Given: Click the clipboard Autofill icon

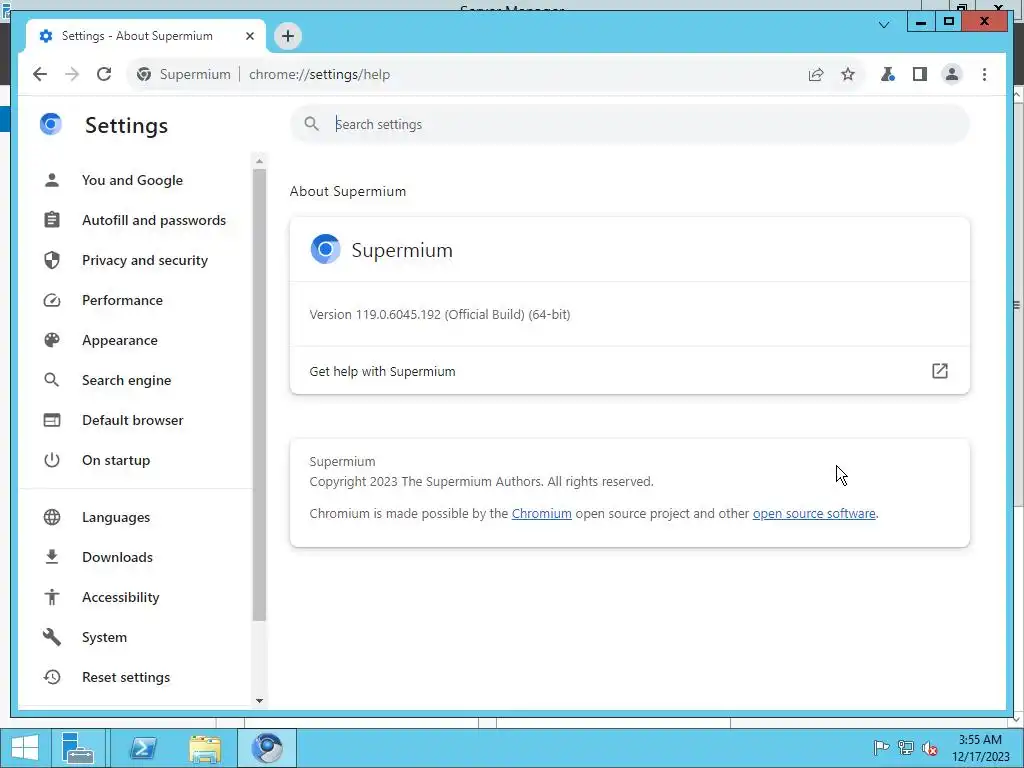Looking at the screenshot, I should pos(52,220).
